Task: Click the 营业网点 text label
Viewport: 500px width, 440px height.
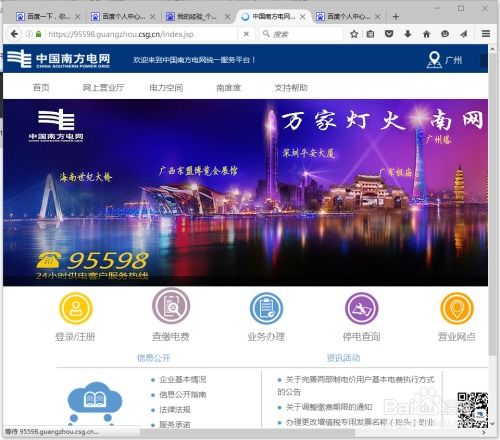Action: (x=457, y=337)
